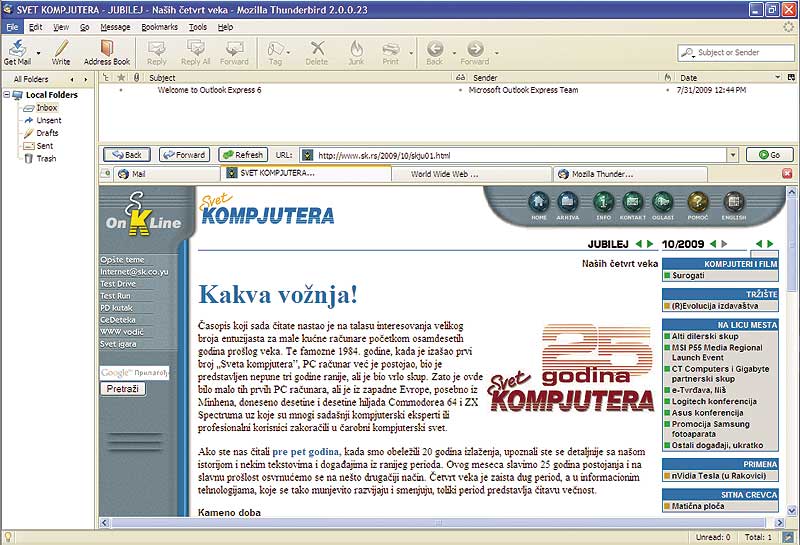Viewport: 800px width, 545px height.
Task: Click the starred column header icon
Action: pyautogui.click(x=121, y=78)
